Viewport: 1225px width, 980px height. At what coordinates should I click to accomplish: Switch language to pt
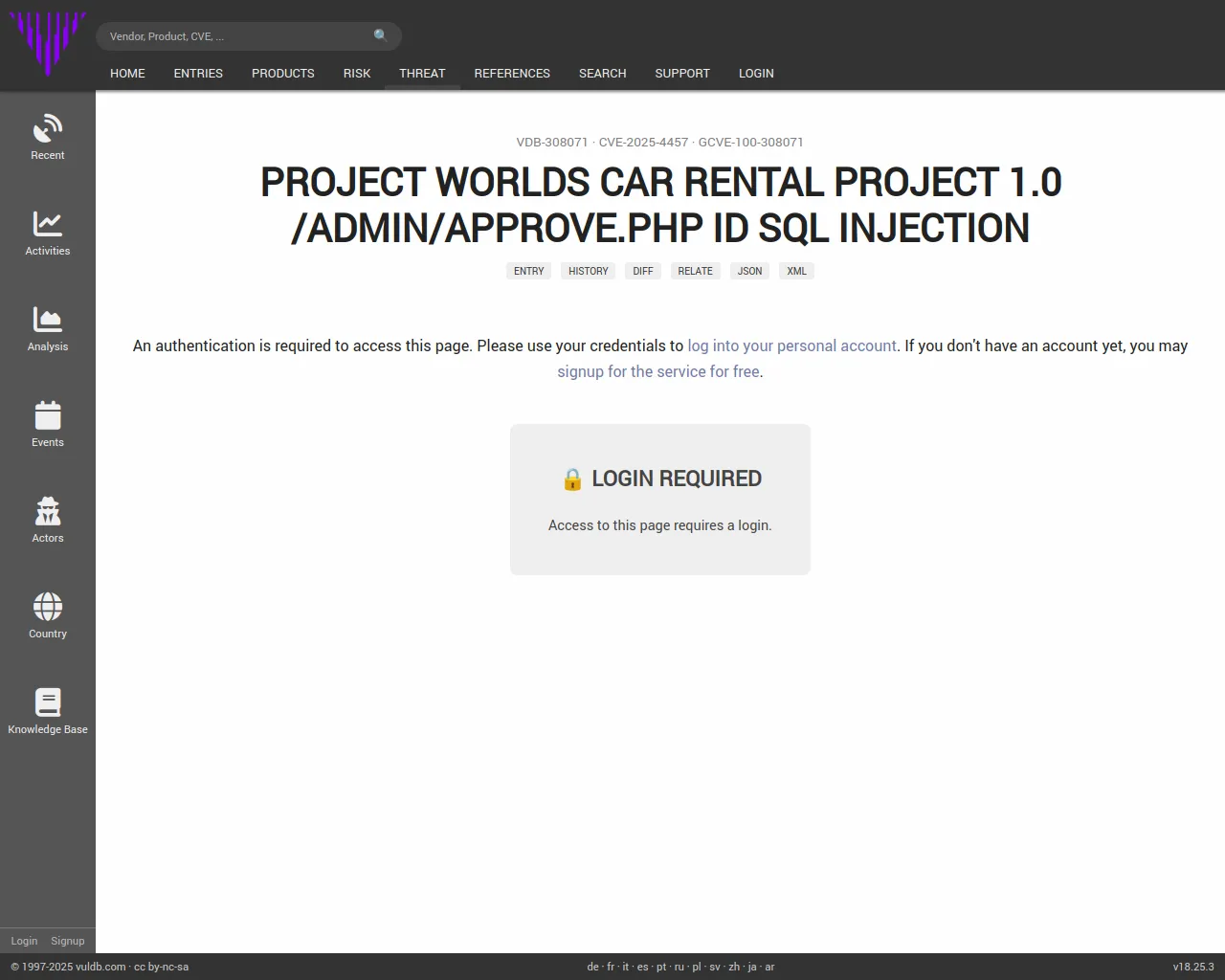661,967
